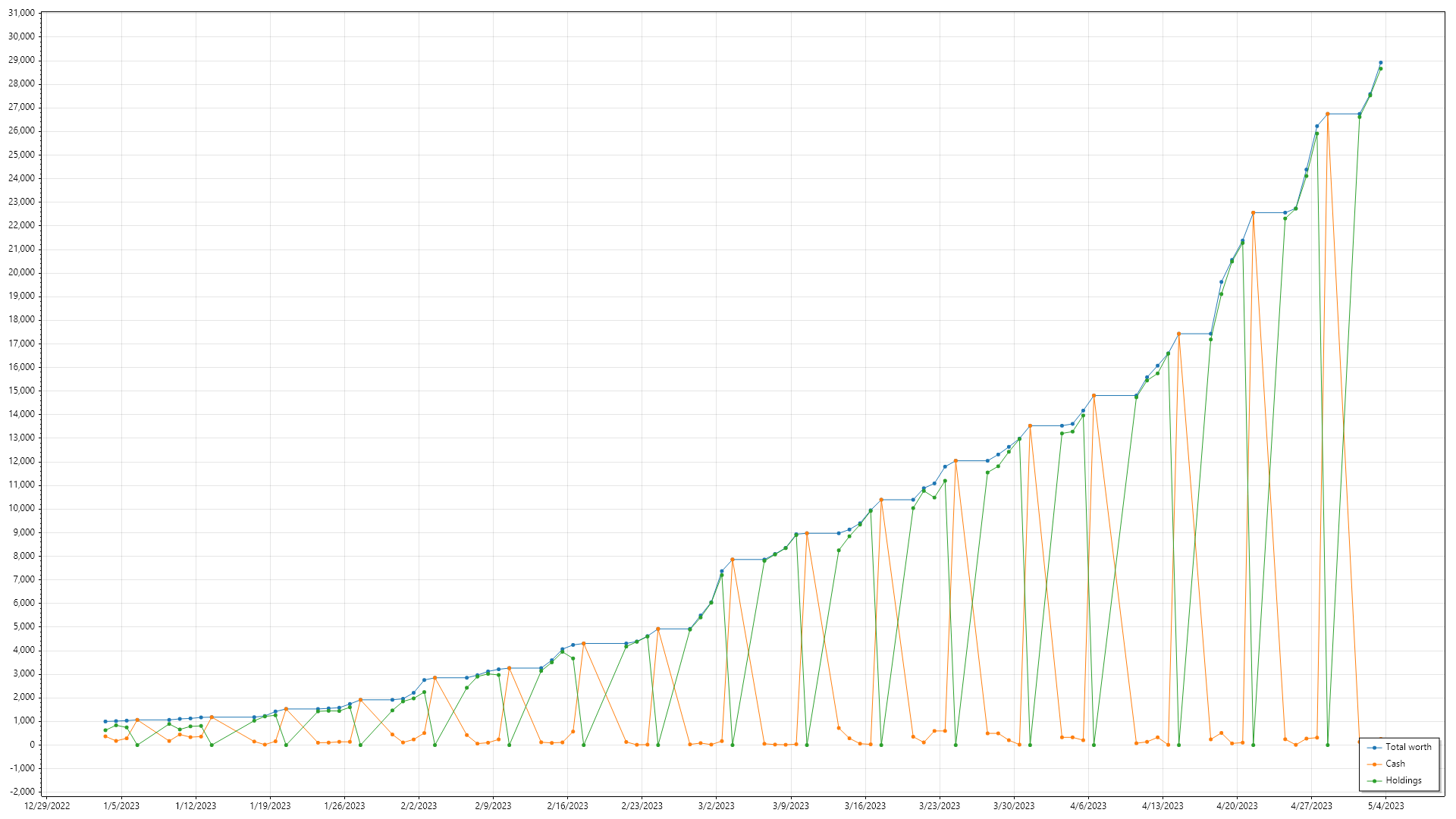Click the 31,000 y-axis label
The width and height of the screenshot is (1456, 819).
[x=21, y=13]
